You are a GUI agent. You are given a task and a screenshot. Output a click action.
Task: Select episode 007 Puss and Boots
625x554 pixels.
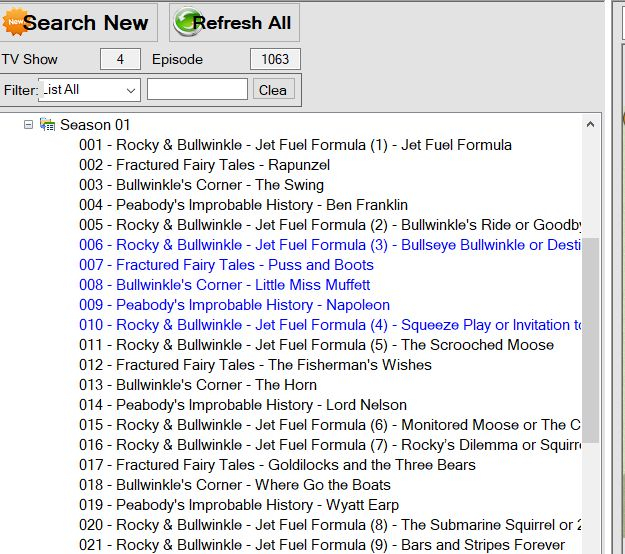point(226,265)
